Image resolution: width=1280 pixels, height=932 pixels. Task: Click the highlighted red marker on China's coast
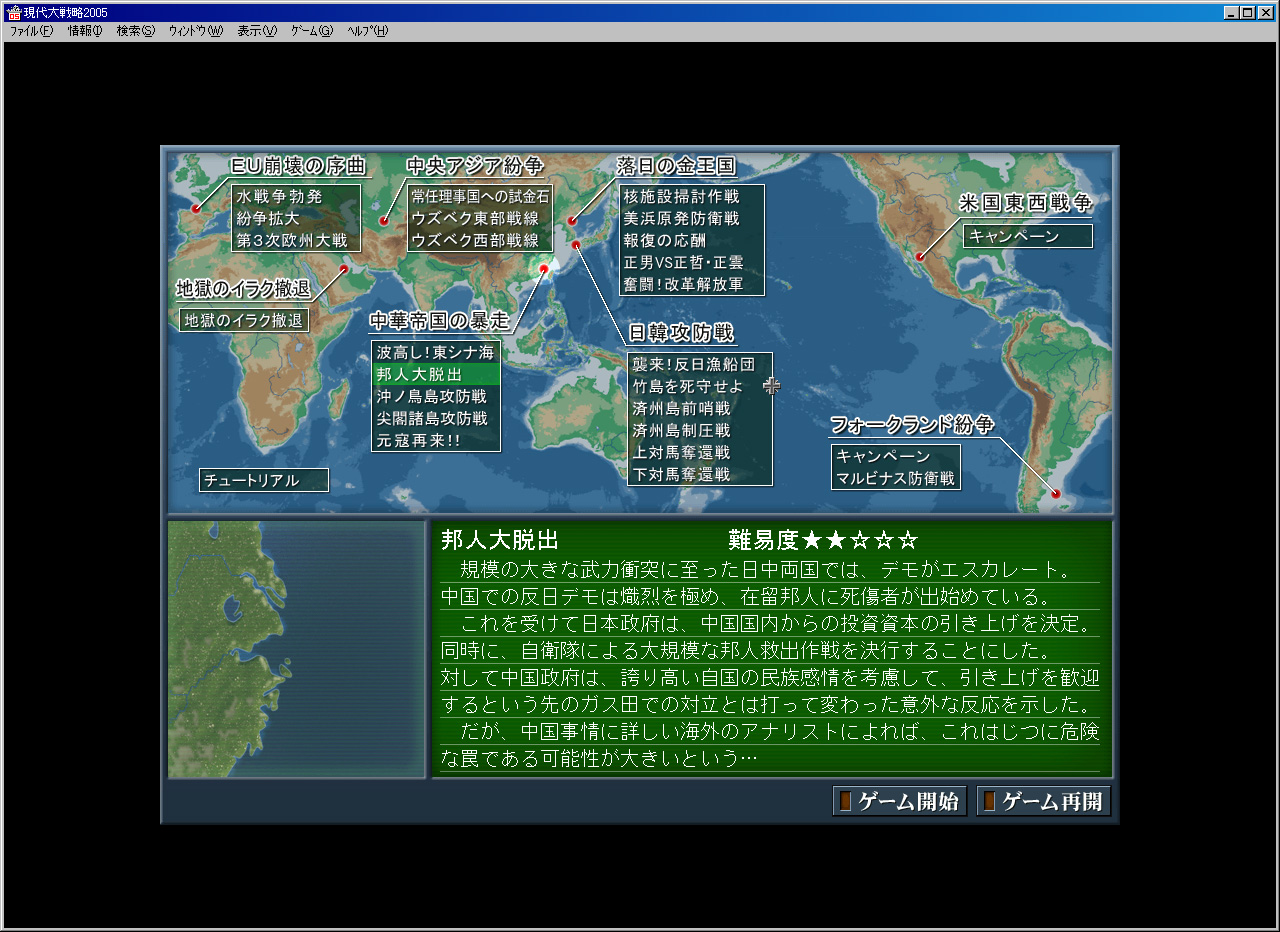(x=545, y=268)
